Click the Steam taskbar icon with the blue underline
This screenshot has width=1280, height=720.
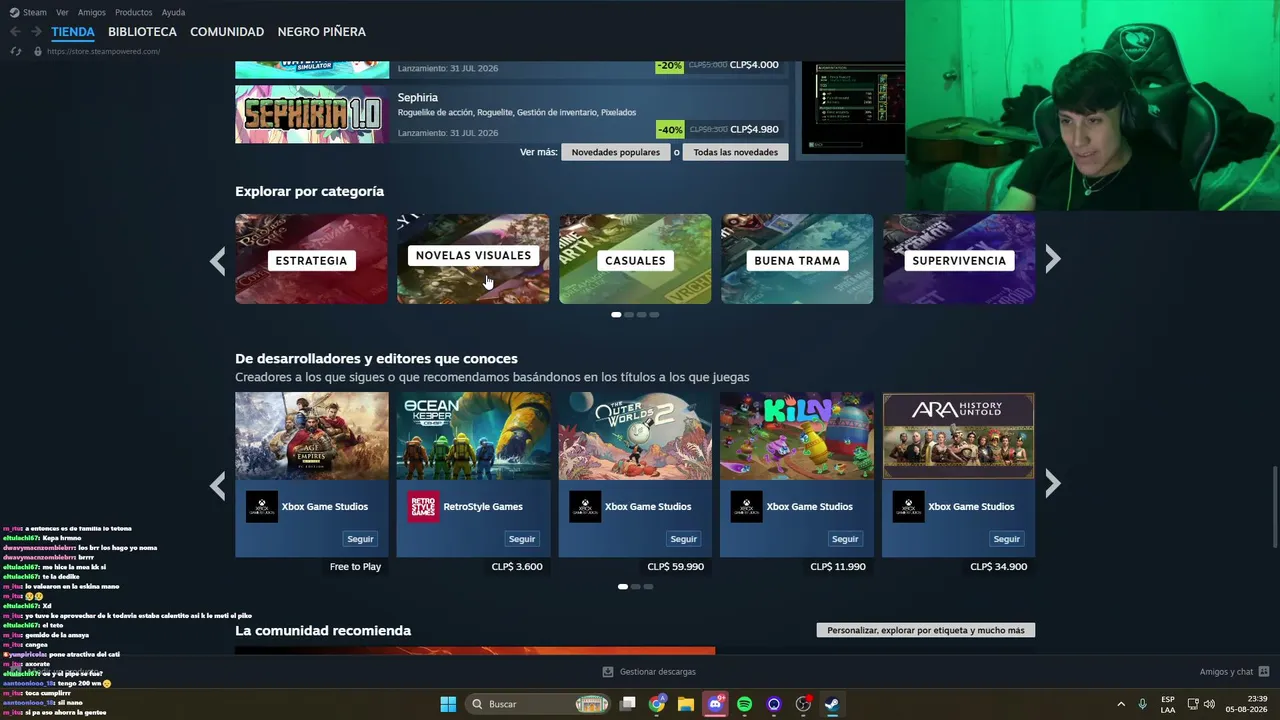pos(832,704)
